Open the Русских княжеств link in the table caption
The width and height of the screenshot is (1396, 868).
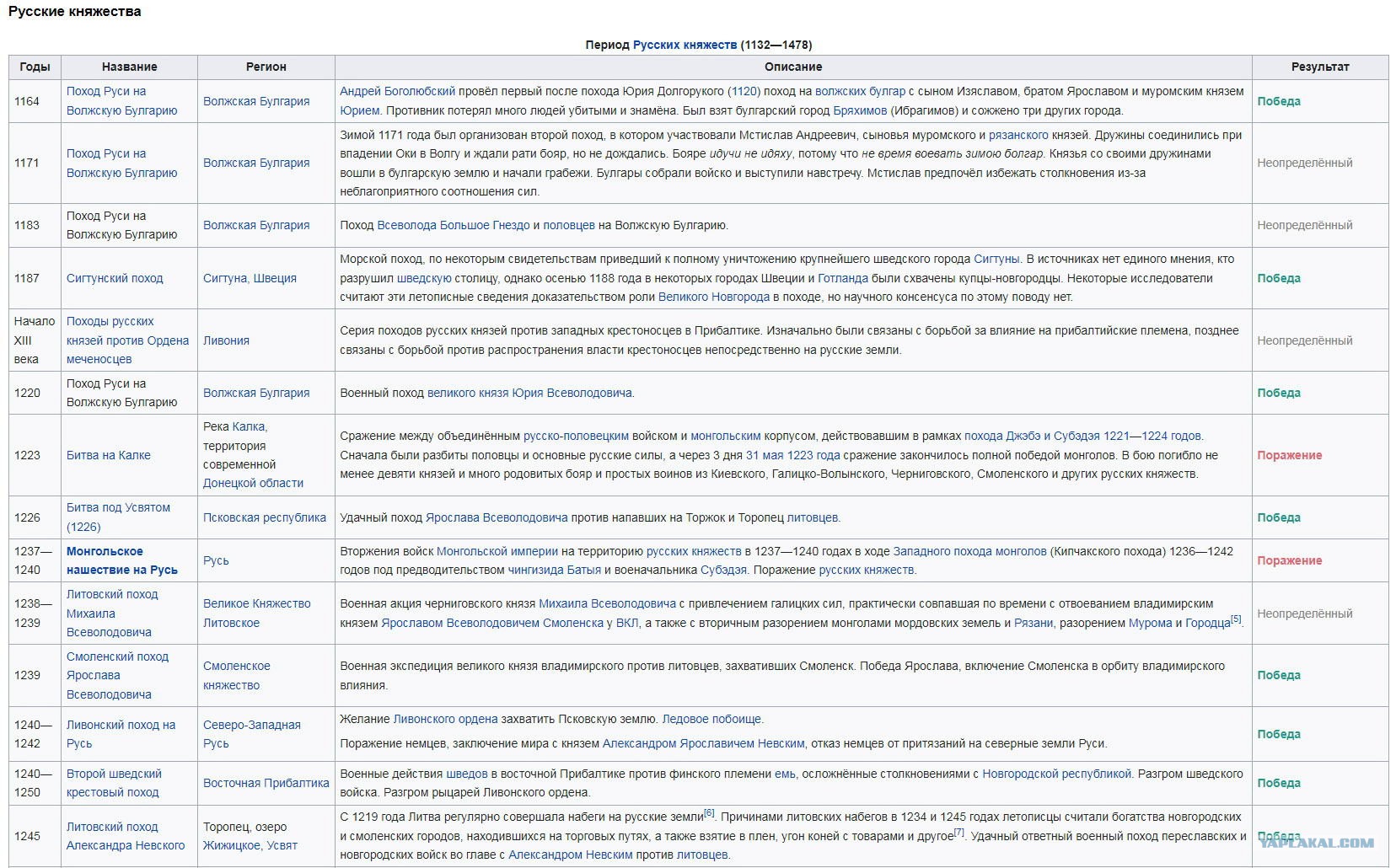point(685,45)
